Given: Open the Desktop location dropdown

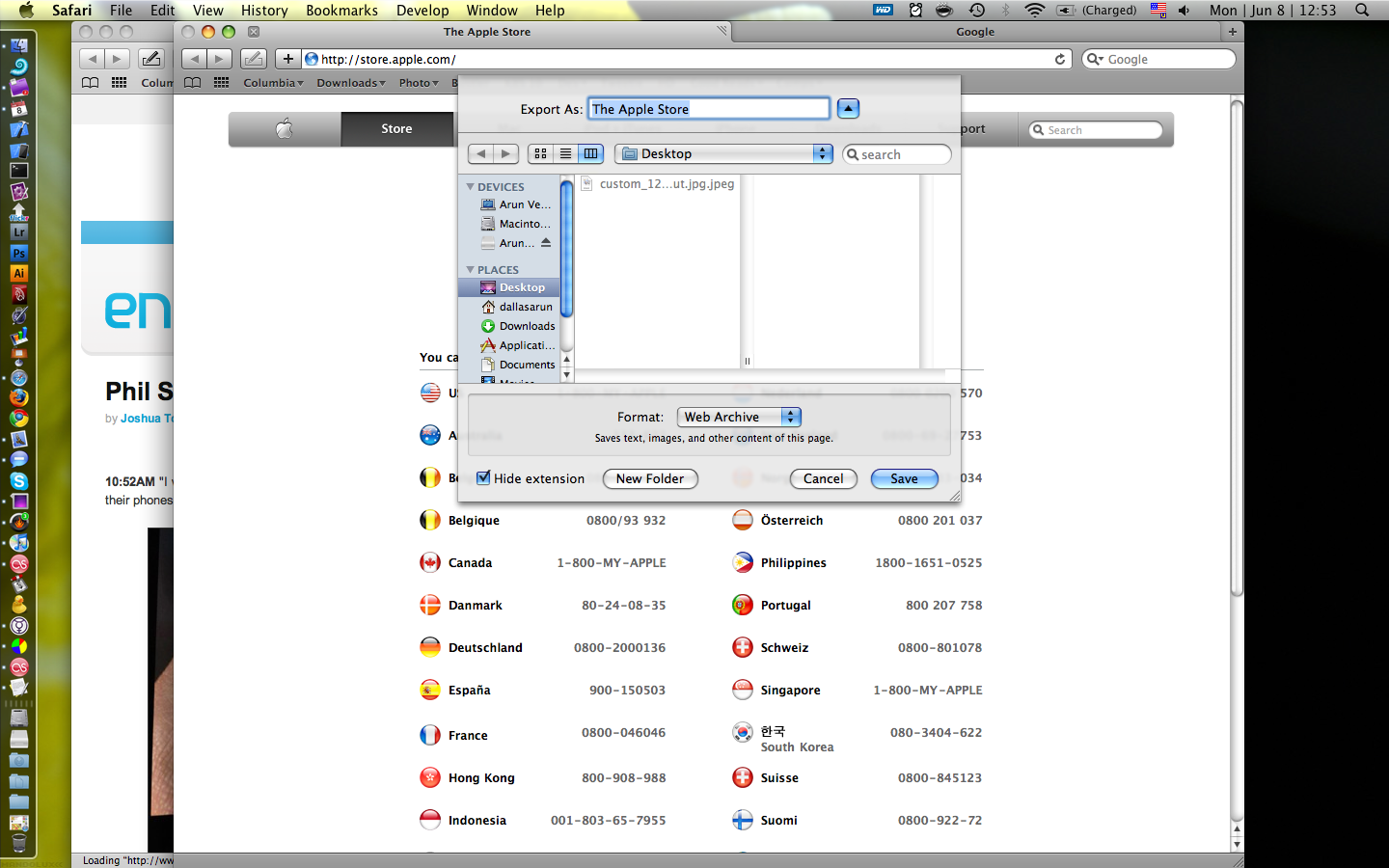Looking at the screenshot, I should coord(723,153).
